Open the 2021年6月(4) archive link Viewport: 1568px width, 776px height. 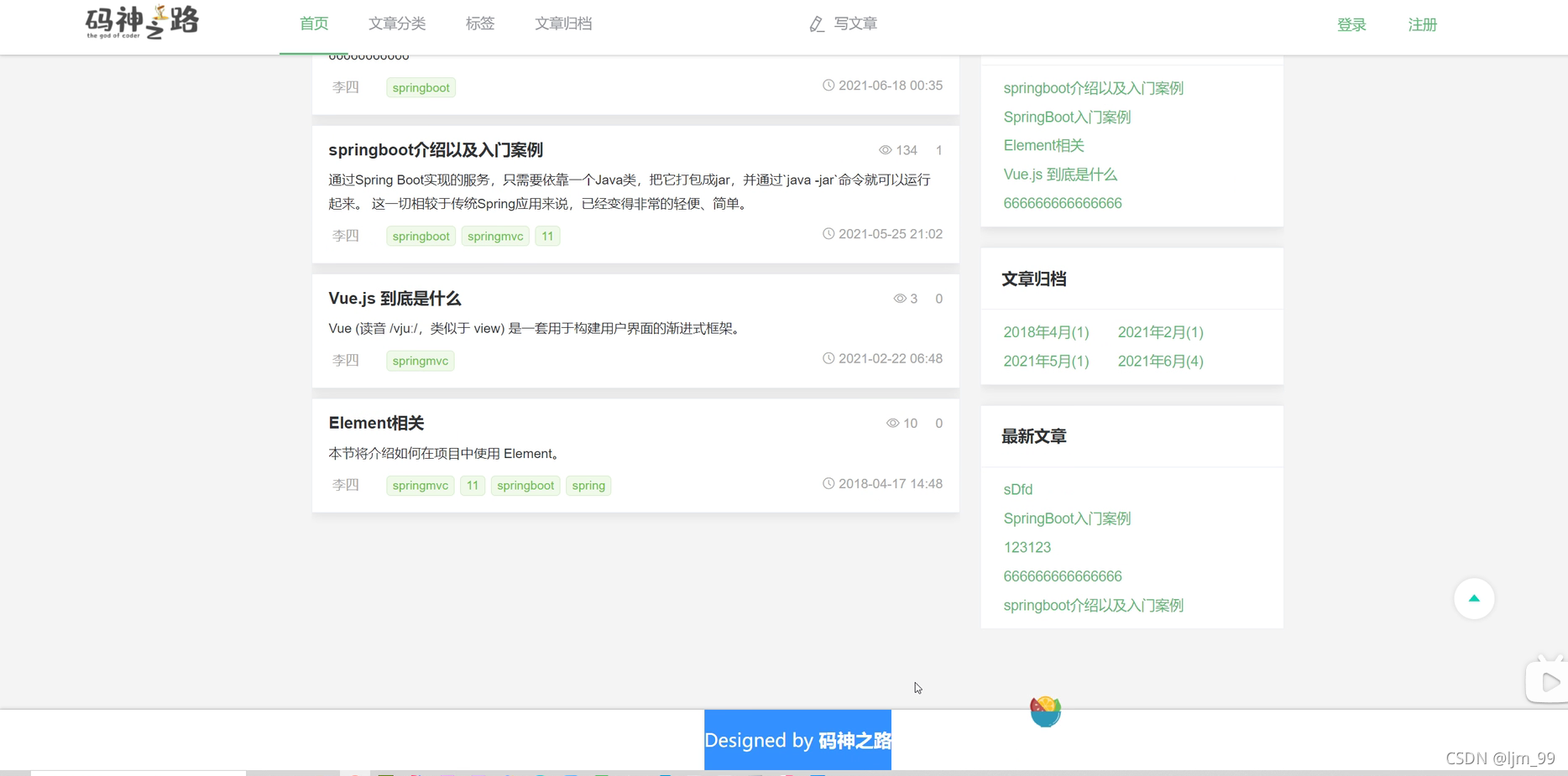pyautogui.click(x=1161, y=362)
